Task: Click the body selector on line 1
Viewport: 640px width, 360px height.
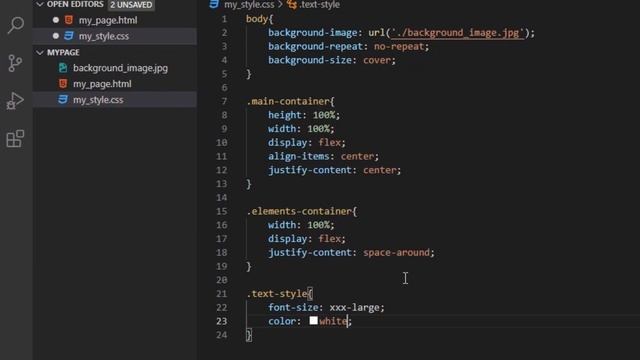Action: [257, 19]
